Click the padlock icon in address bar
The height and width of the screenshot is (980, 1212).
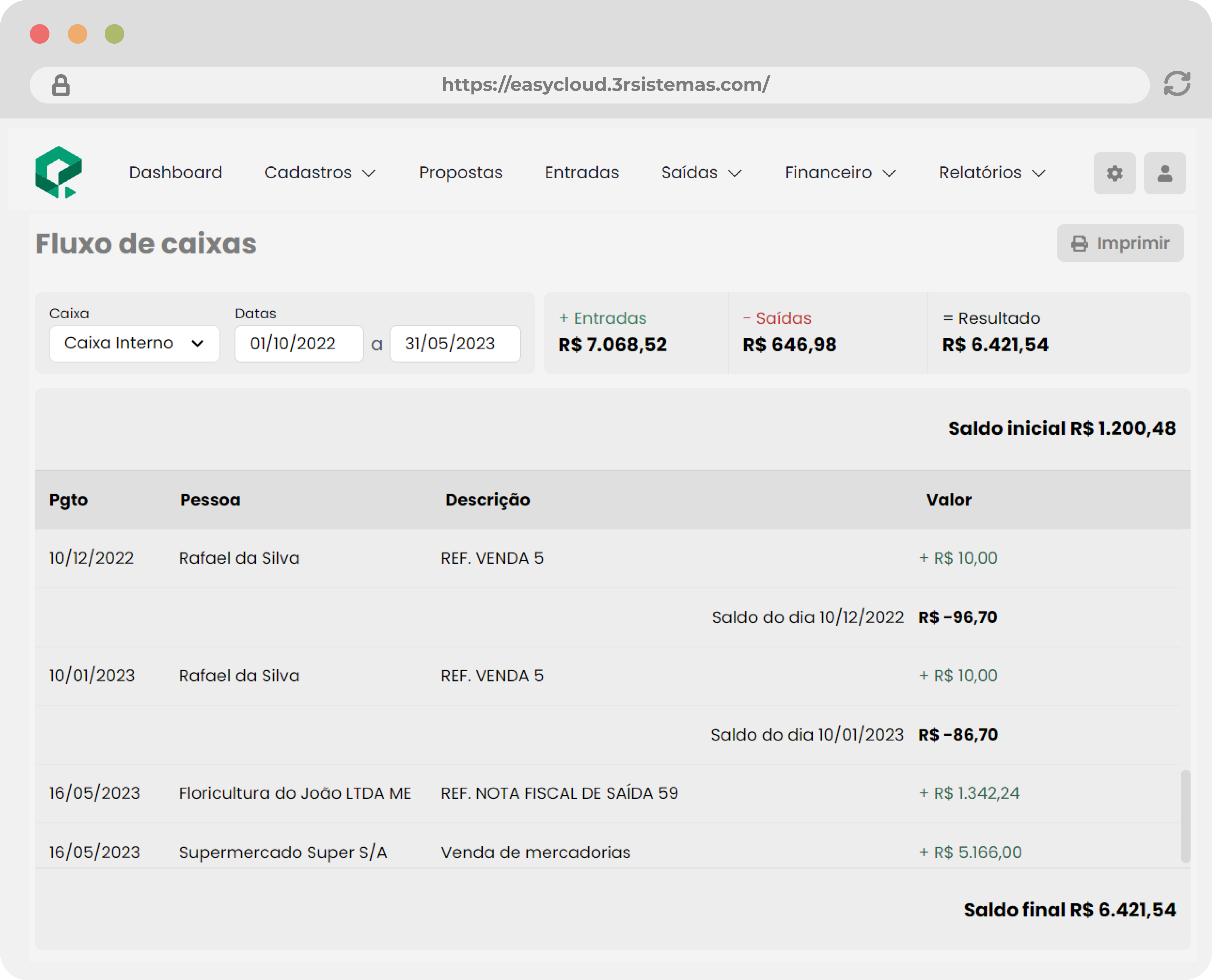pos(61,85)
